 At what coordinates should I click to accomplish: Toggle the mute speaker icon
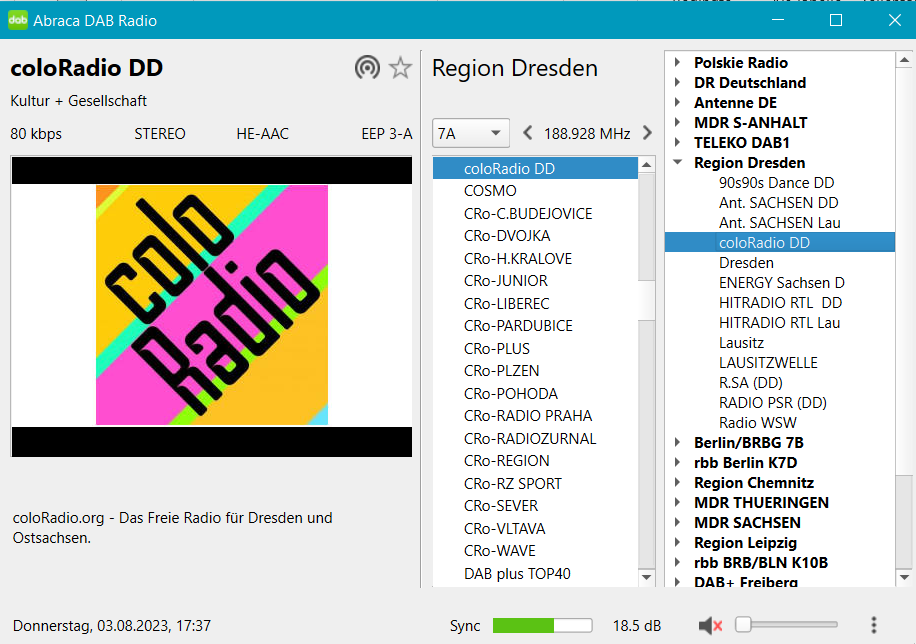coord(710,626)
